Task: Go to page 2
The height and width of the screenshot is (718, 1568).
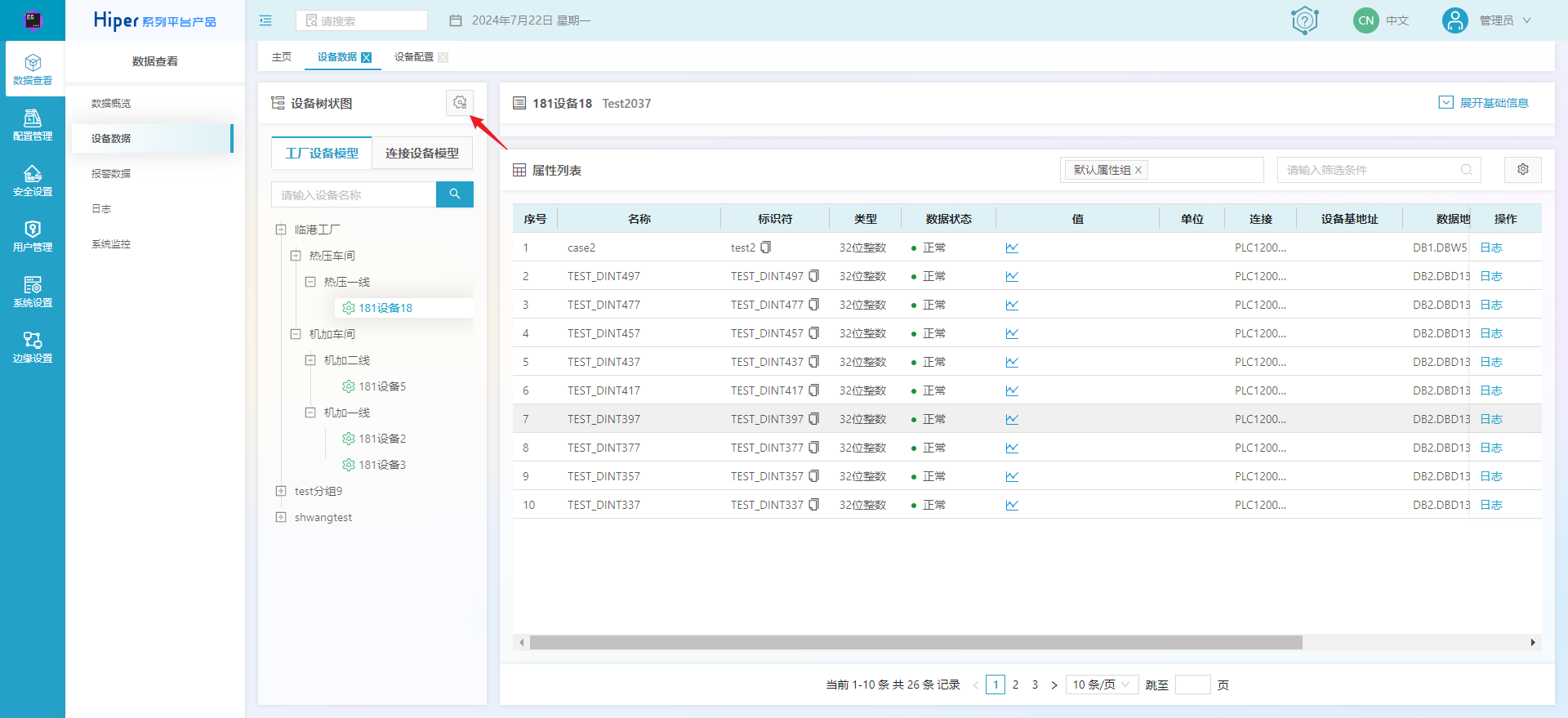Action: 1015,685
